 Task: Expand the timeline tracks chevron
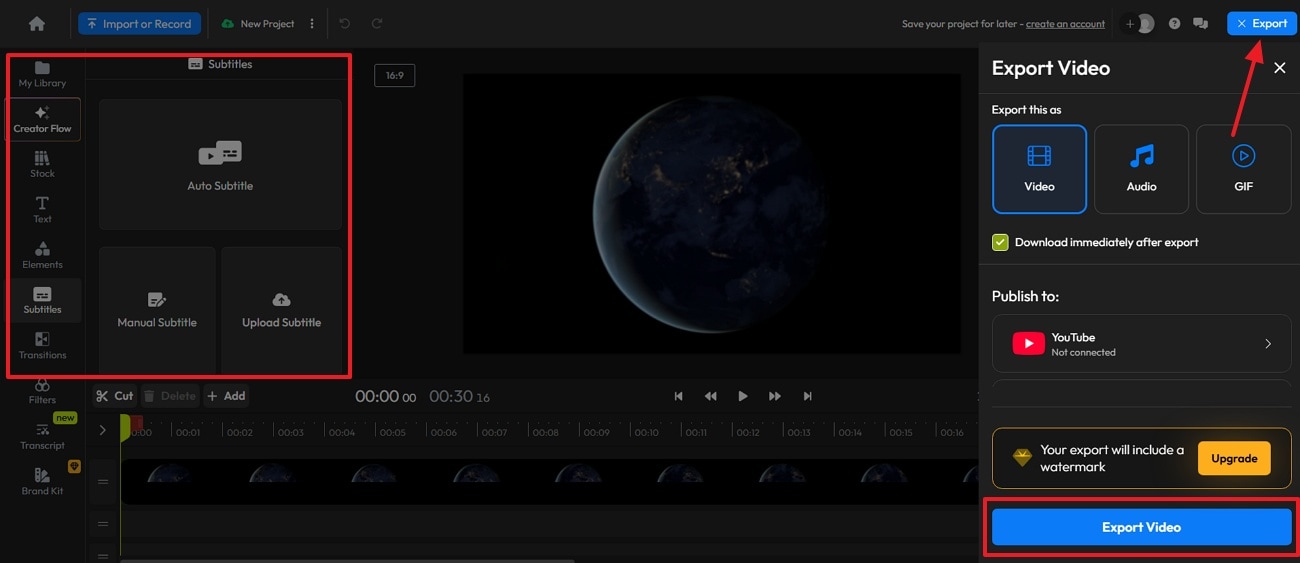(x=102, y=430)
